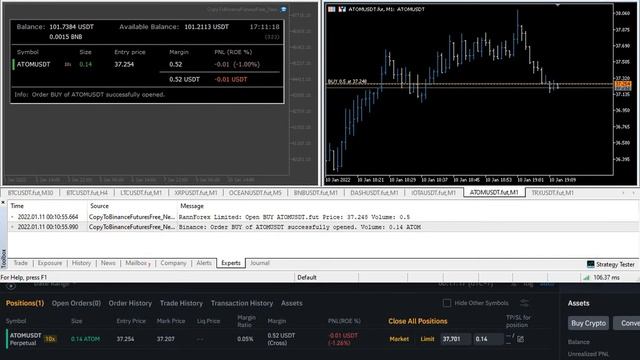This screenshot has width=640, height=360.
Task: Open the Open Orders(0) tab in Binance
Action: pyautogui.click(x=76, y=303)
